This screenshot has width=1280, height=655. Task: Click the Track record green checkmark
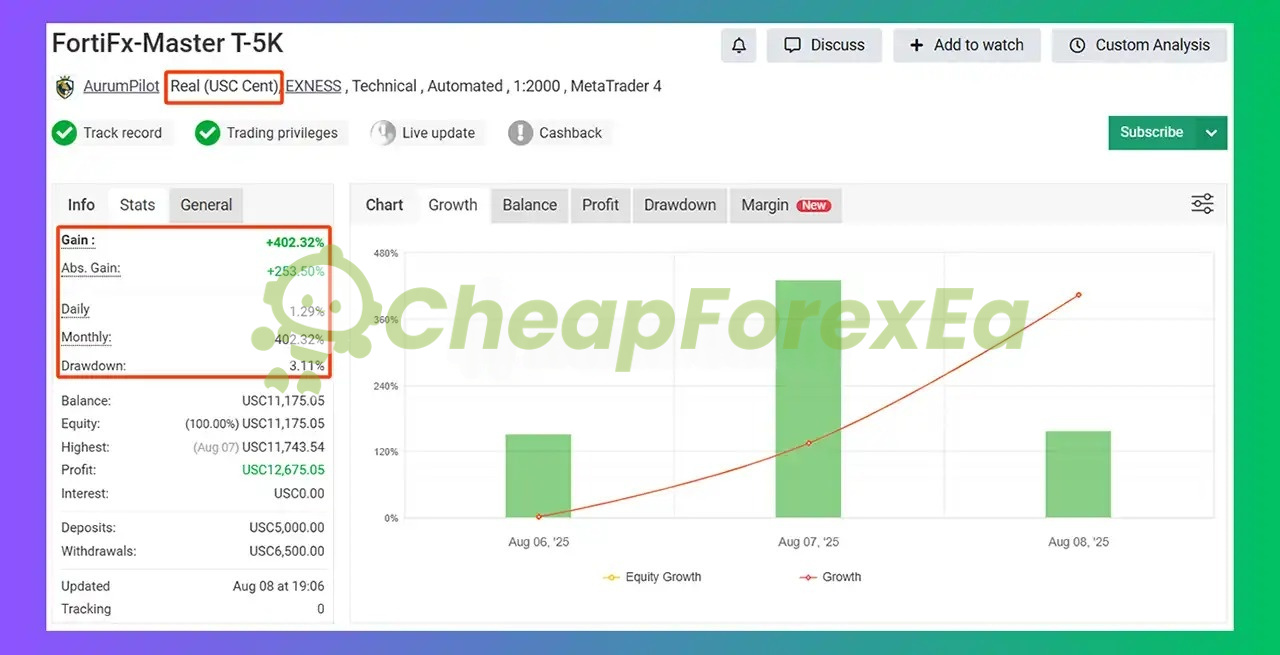tap(65, 133)
